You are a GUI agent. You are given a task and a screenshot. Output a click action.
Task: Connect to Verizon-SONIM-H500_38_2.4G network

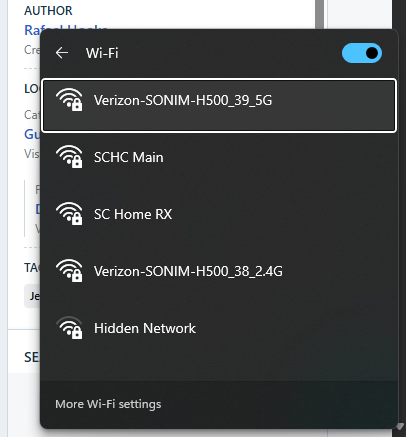pyautogui.click(x=219, y=271)
